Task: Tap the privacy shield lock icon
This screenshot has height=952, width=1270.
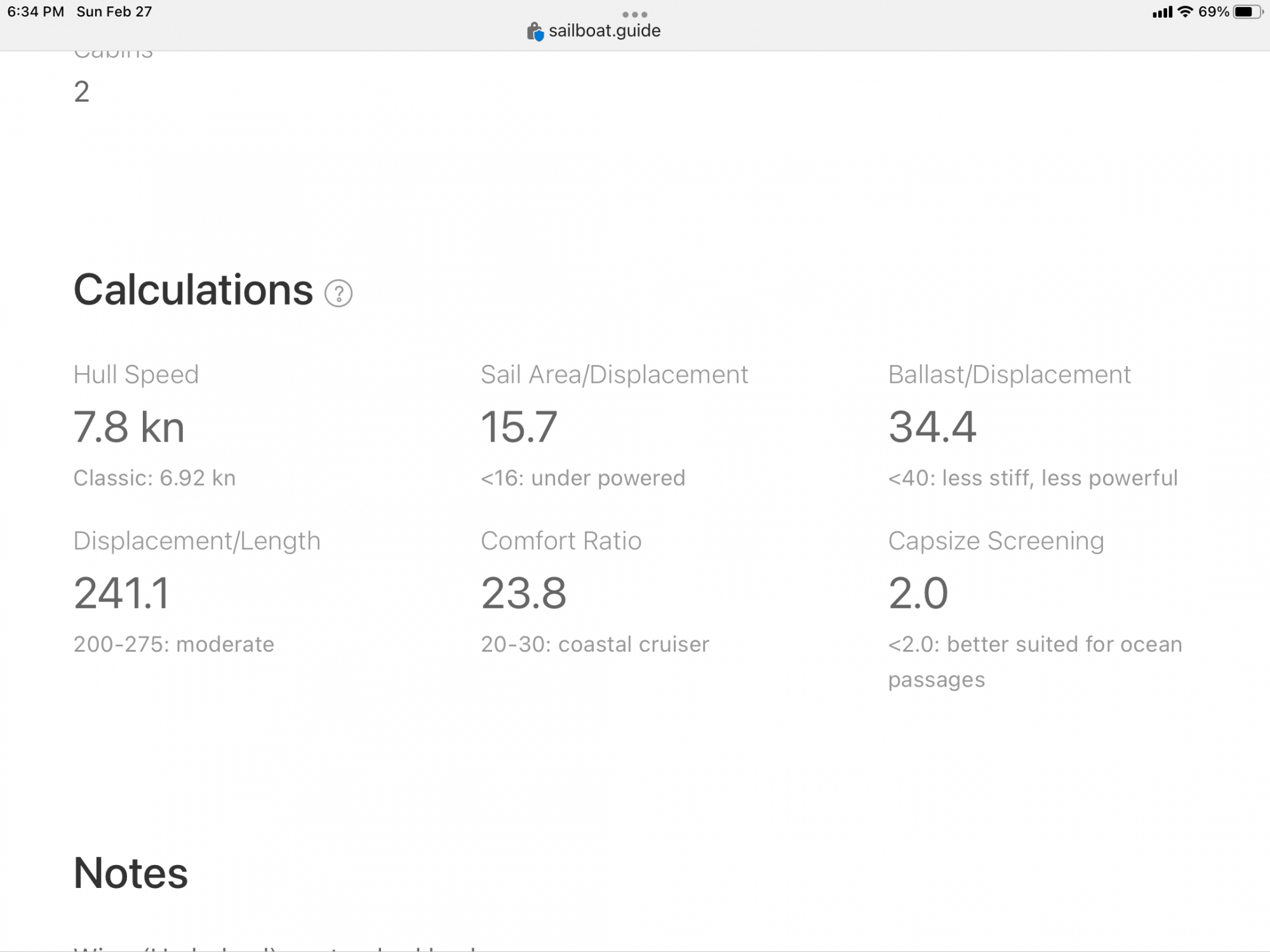Action: [x=535, y=31]
